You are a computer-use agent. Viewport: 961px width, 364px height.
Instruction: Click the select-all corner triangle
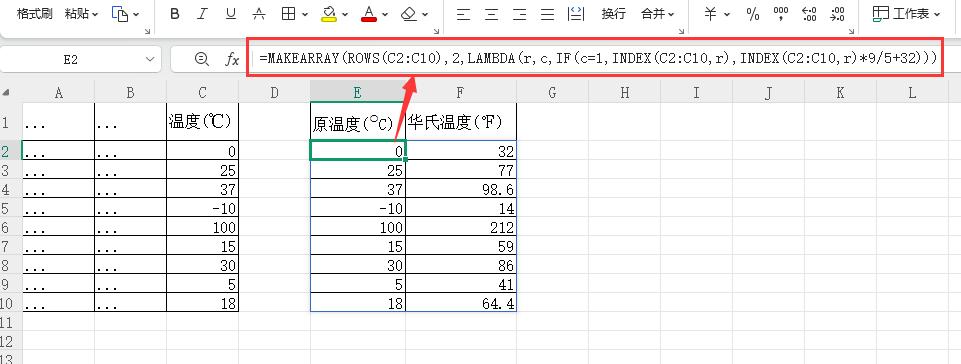[6, 93]
